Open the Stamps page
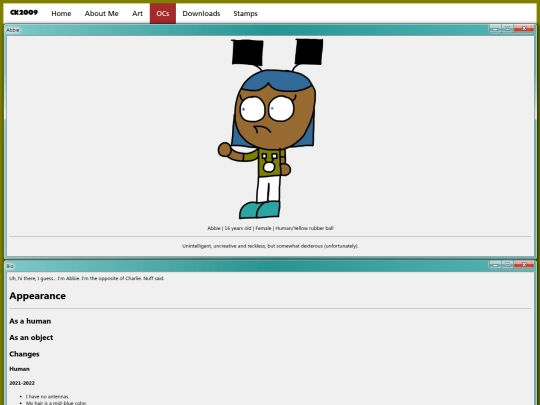Image resolution: width=540 pixels, height=405 pixels. pyautogui.click(x=245, y=13)
